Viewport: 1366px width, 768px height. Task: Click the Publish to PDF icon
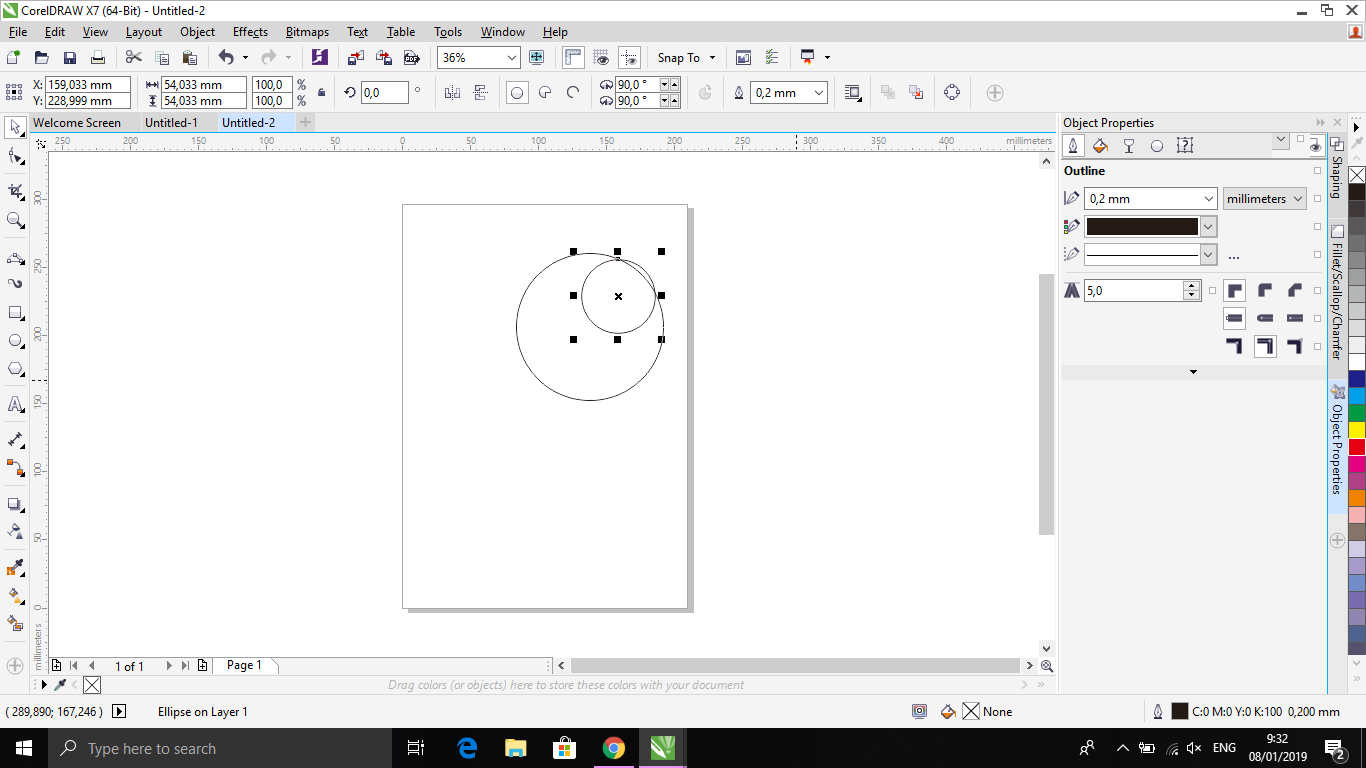click(x=410, y=58)
